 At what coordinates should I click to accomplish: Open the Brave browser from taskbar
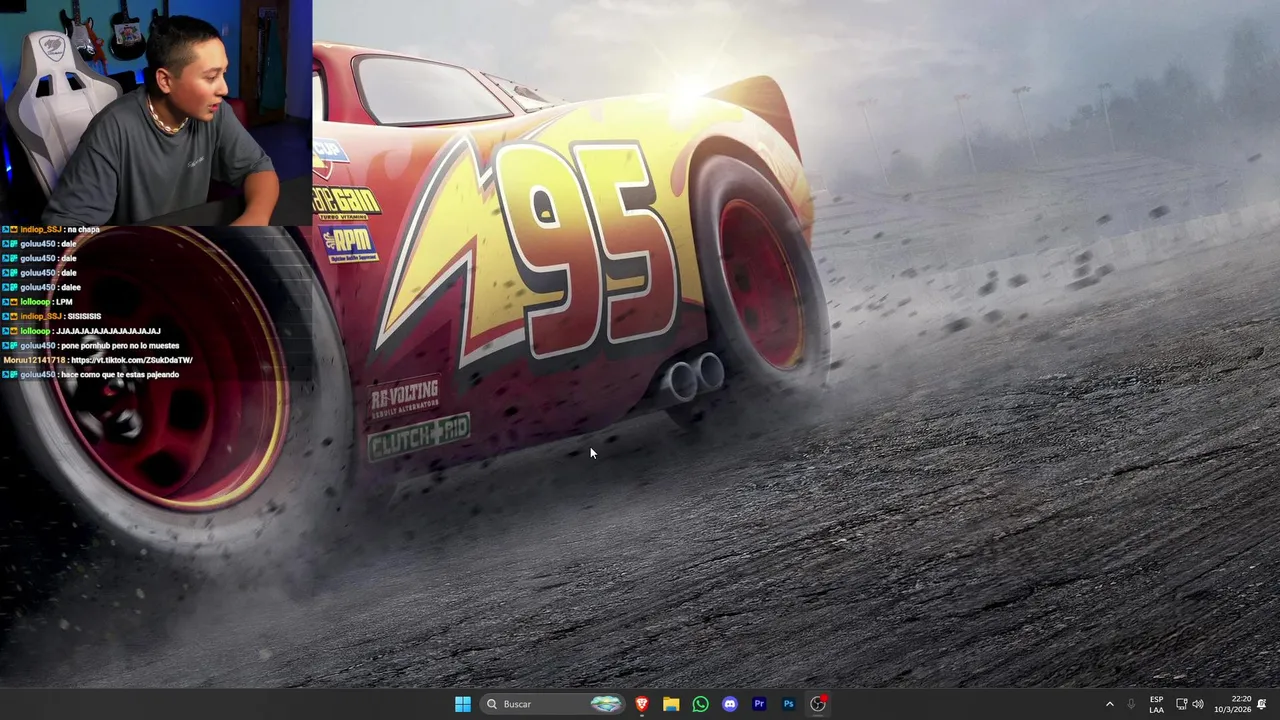[642, 704]
